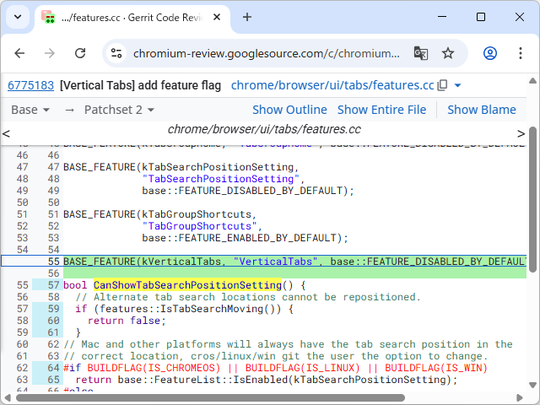Click Show Blame
Image resolution: width=540 pixels, height=405 pixels.
tap(481, 110)
